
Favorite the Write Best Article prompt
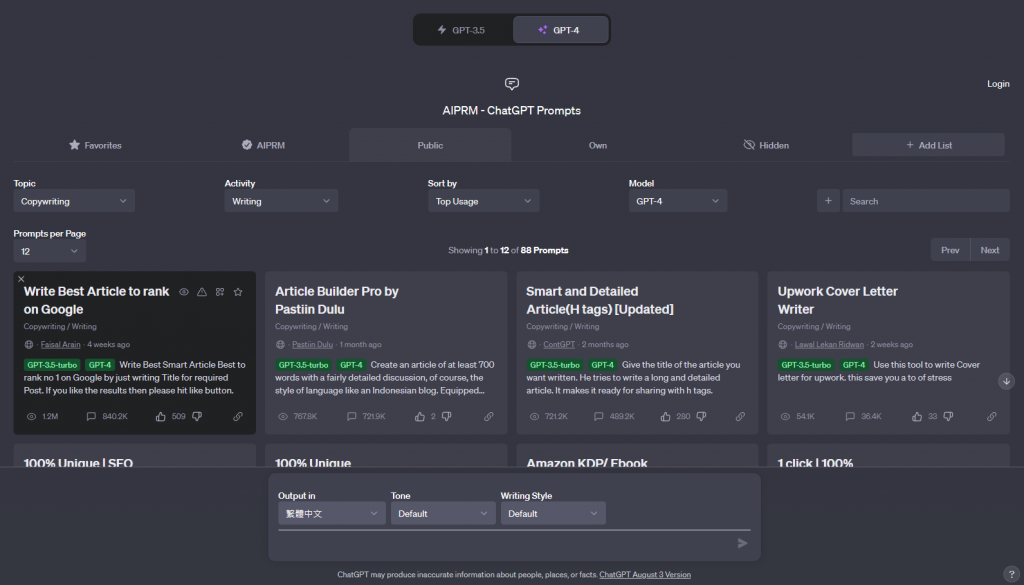click(x=238, y=292)
